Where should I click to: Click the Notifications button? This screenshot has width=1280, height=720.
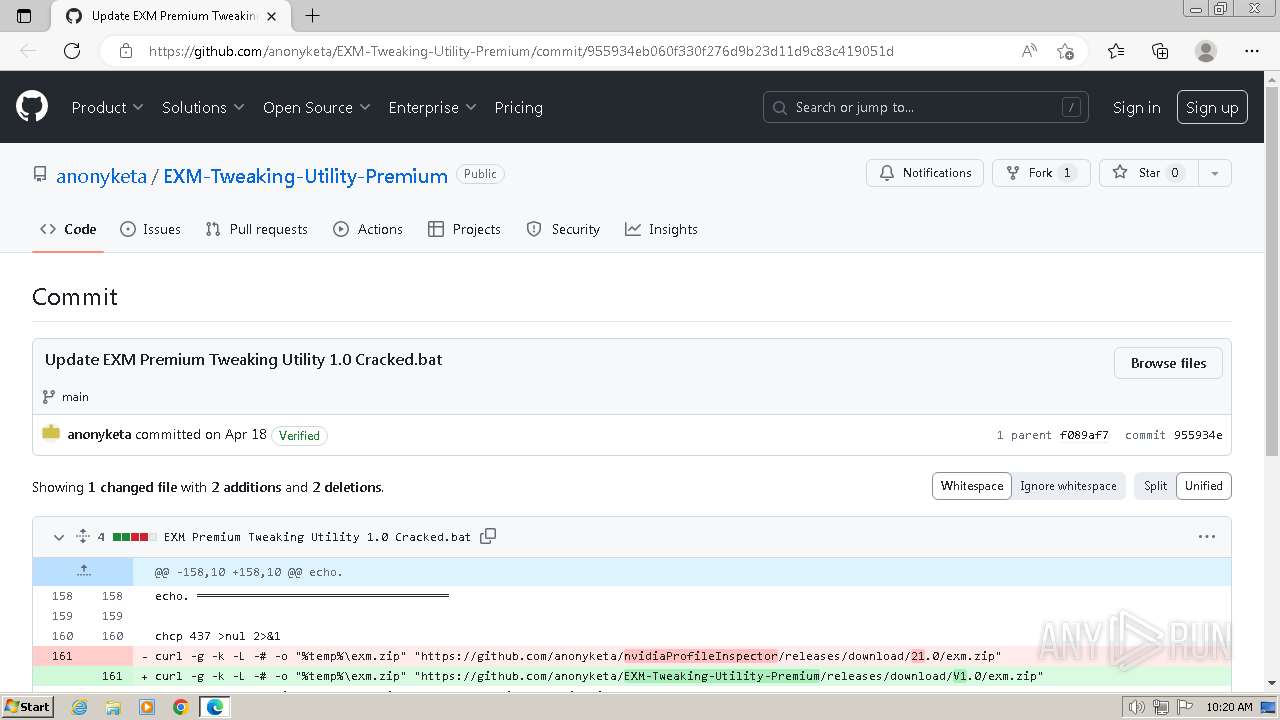[925, 173]
